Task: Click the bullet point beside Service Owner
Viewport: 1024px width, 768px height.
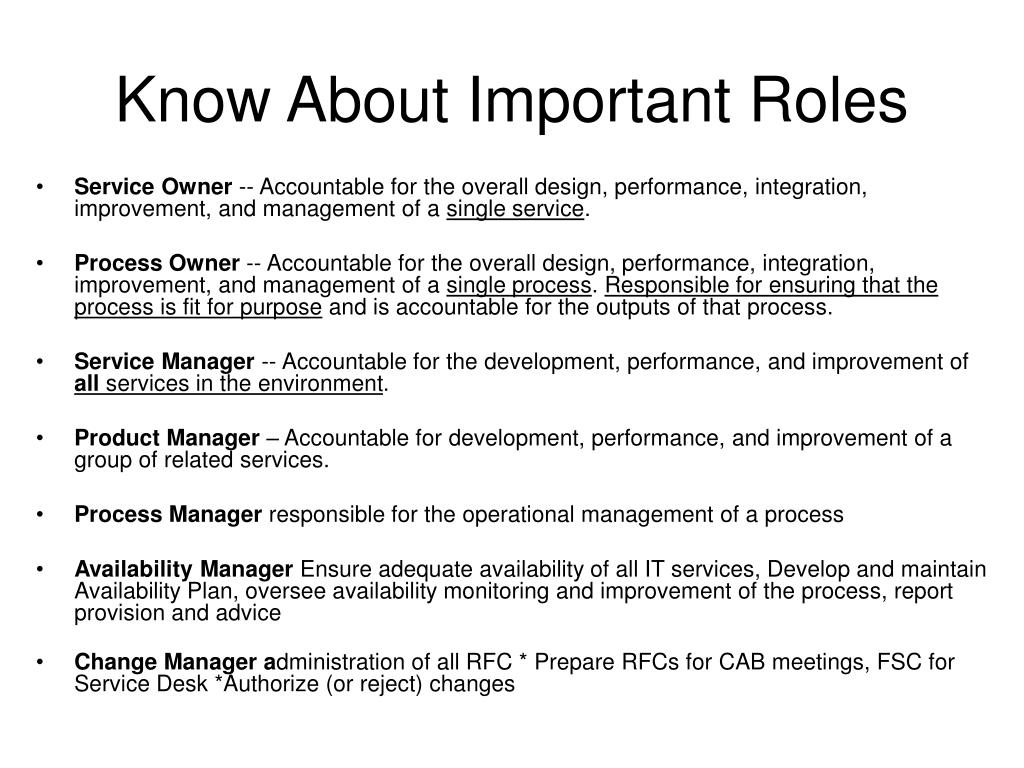Action: pos(40,187)
